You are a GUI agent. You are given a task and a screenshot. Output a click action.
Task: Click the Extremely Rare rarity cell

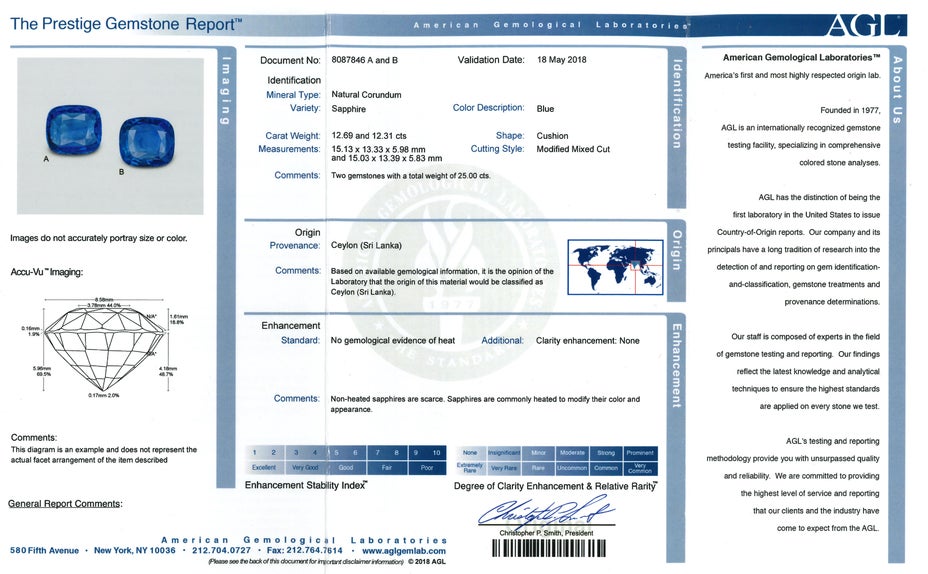click(x=470, y=467)
